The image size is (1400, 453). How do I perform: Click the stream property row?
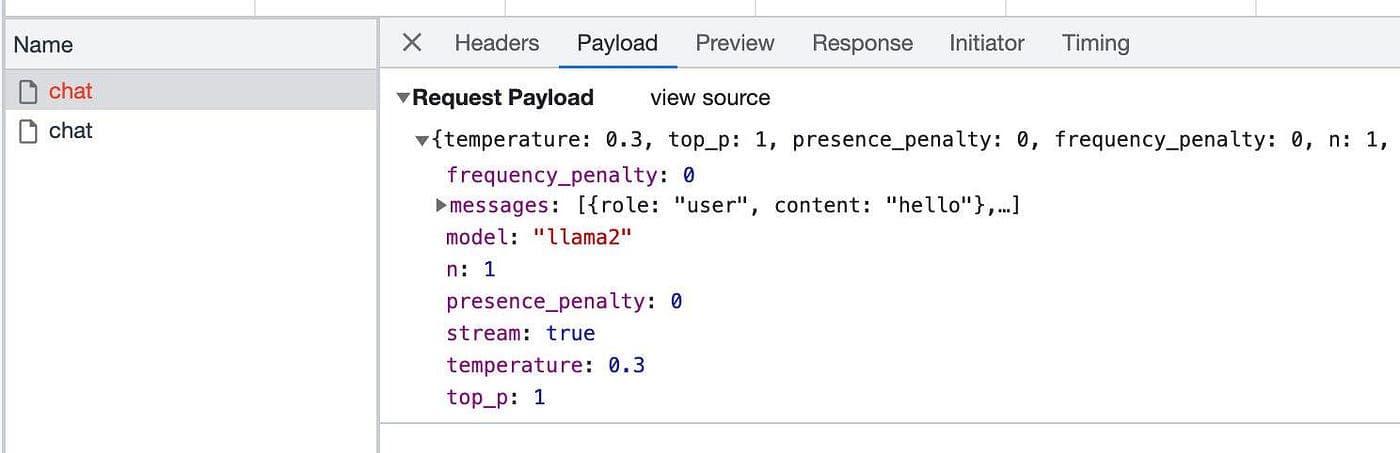(x=520, y=333)
